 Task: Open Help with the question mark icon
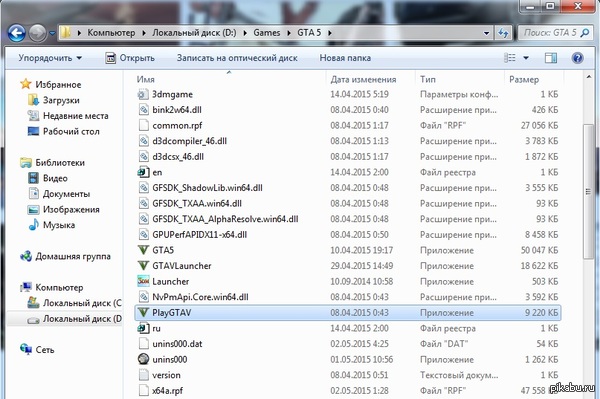click(577, 58)
